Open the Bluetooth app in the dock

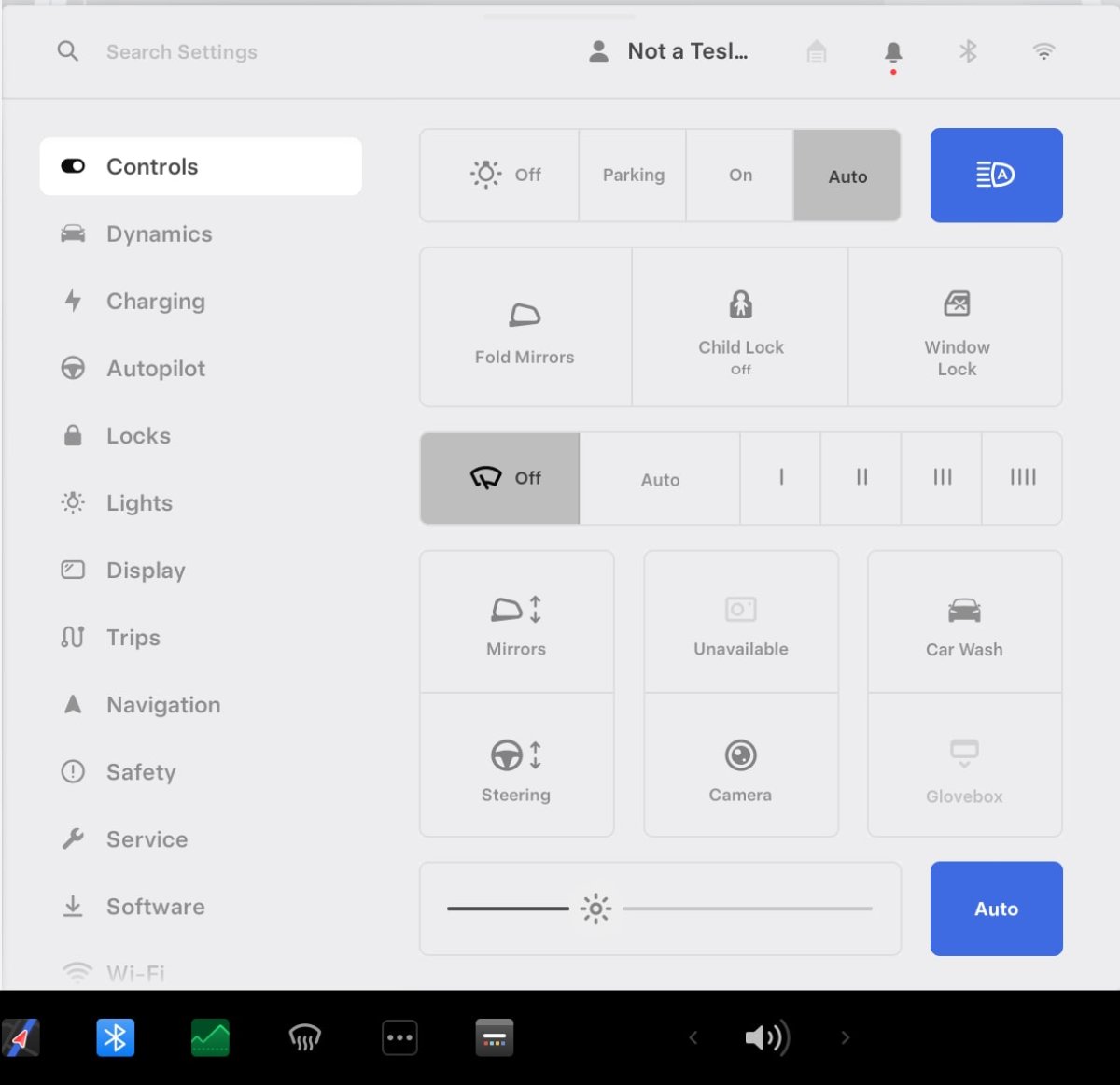116,1037
